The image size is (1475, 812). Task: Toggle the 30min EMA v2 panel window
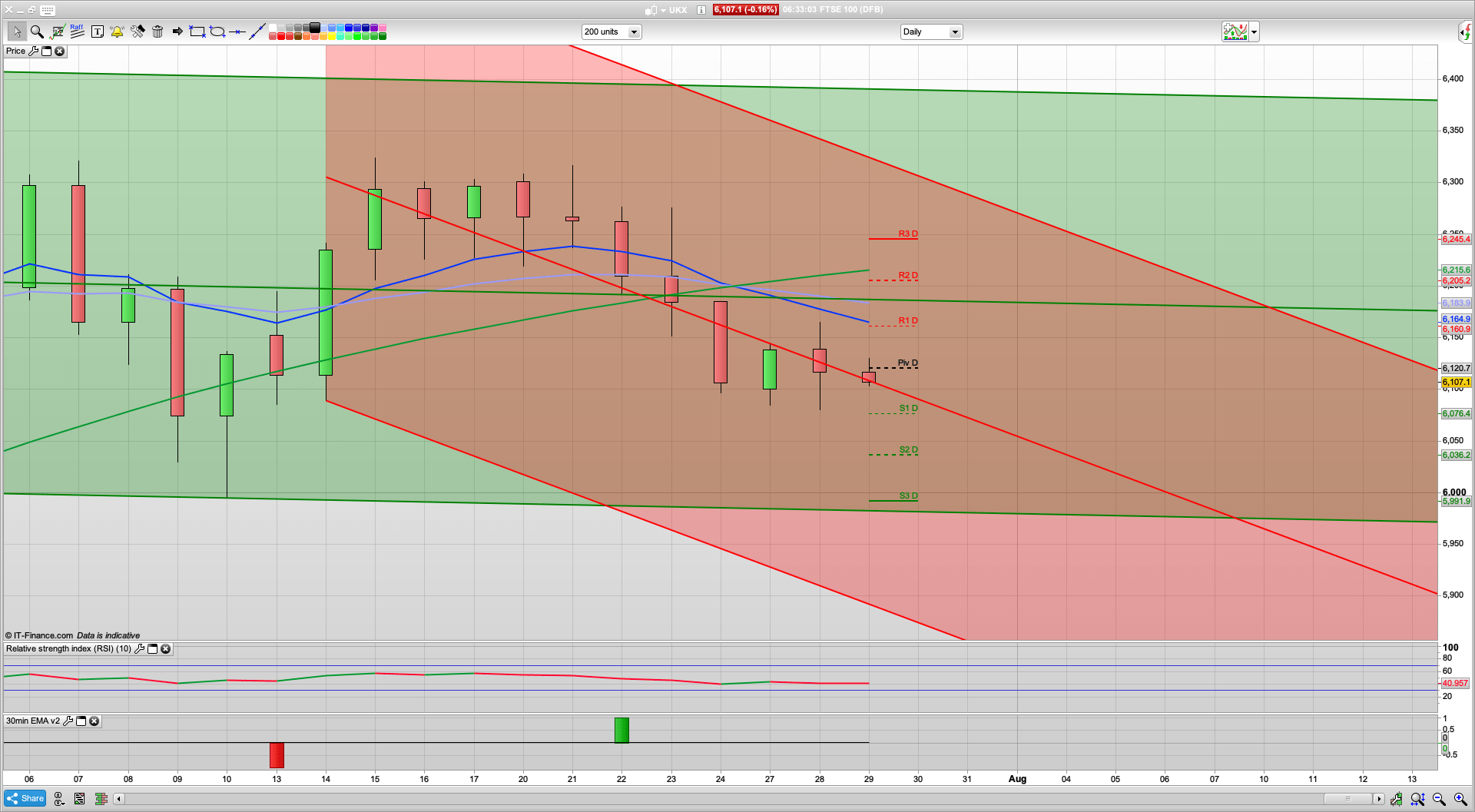click(81, 721)
